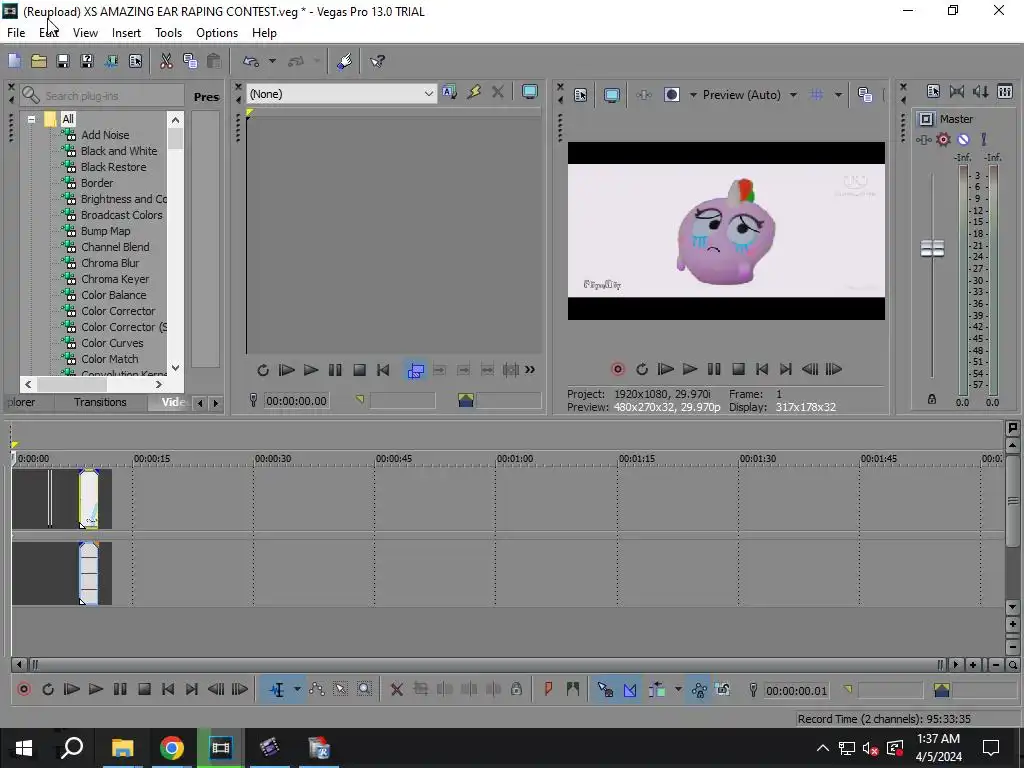Open Chrome from the taskbar
This screenshot has height=768, width=1024.
coord(171,748)
